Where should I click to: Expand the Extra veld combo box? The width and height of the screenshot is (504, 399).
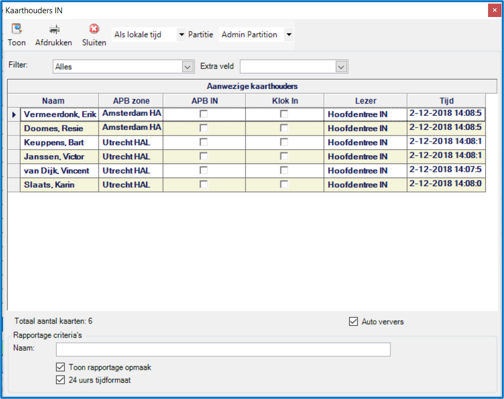point(341,67)
